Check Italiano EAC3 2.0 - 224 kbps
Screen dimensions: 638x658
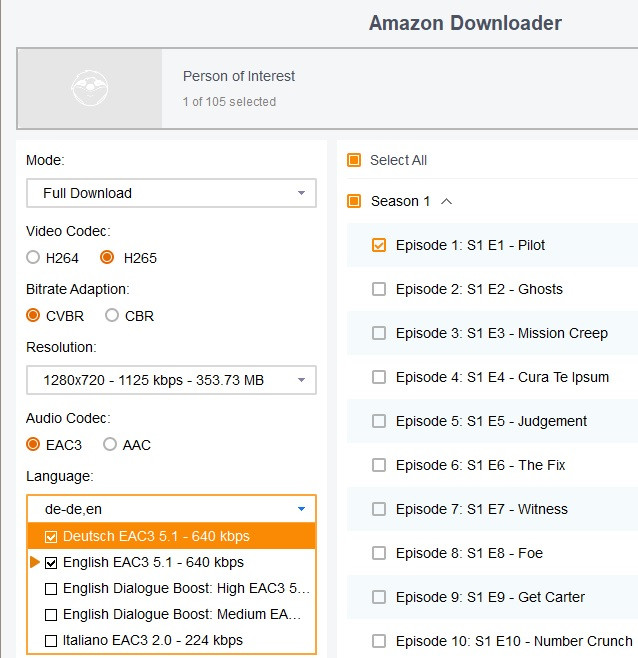52,640
